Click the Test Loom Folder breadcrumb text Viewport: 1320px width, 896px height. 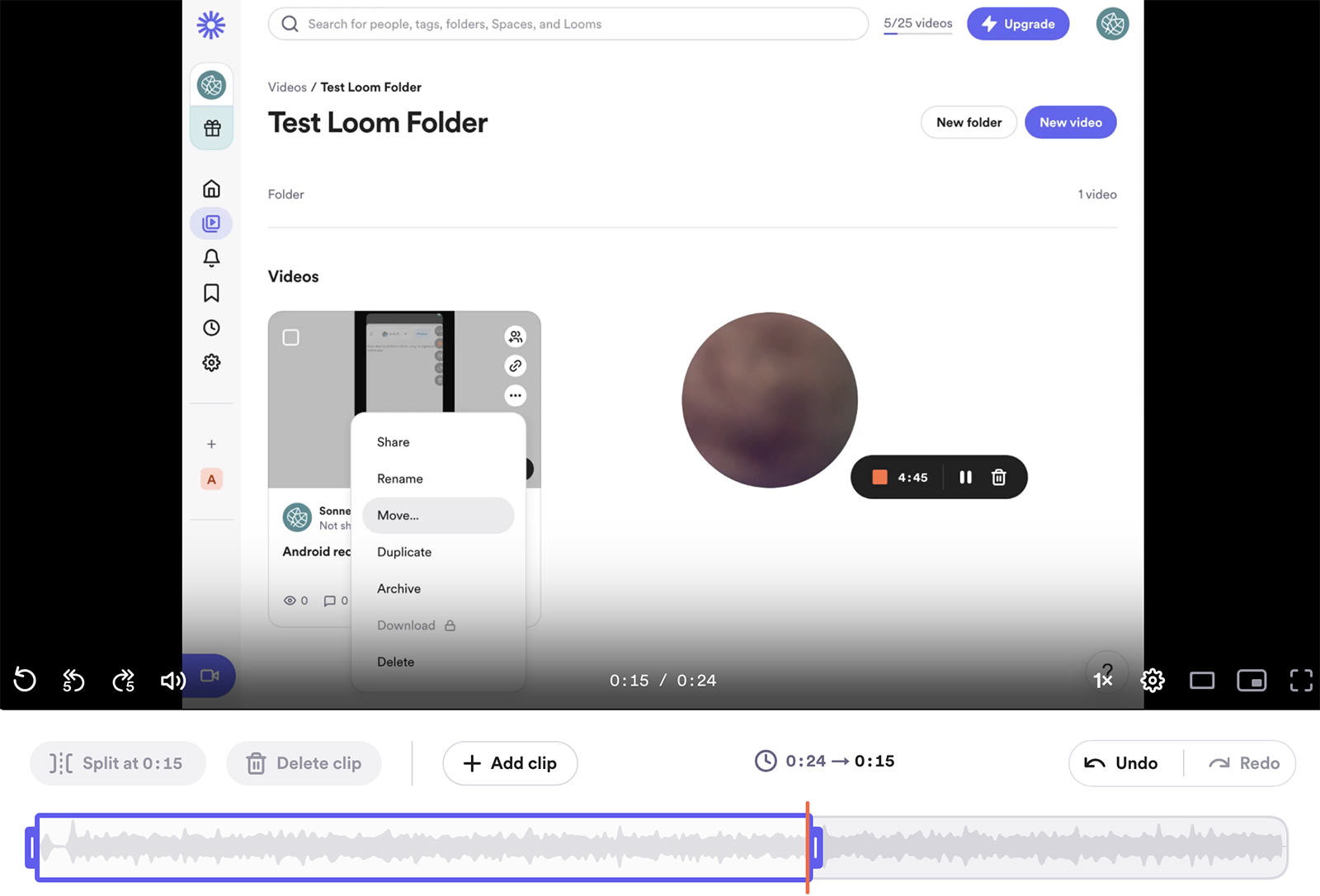pos(370,87)
